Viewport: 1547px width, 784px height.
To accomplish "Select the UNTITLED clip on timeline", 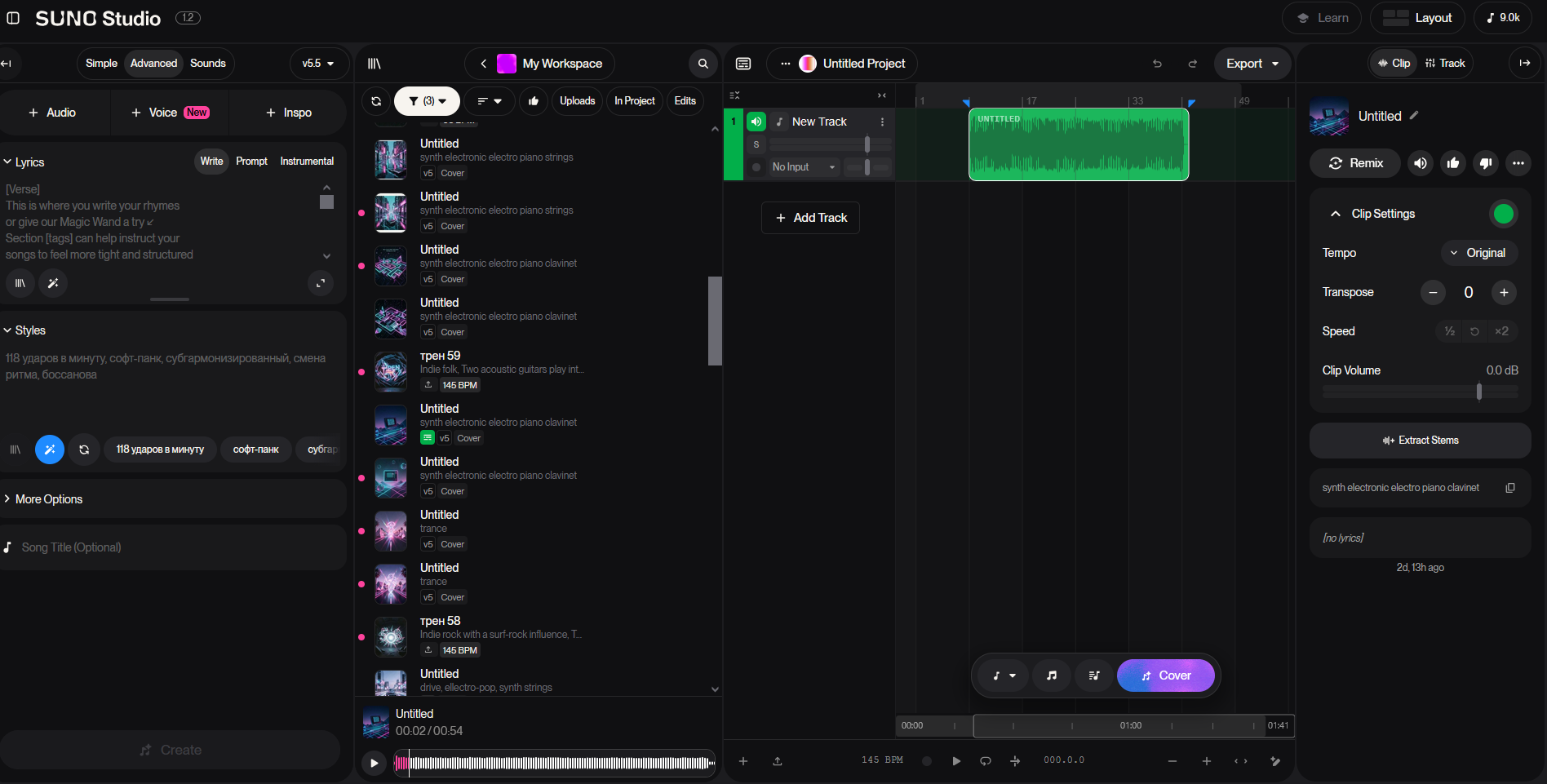I will 1079,144.
